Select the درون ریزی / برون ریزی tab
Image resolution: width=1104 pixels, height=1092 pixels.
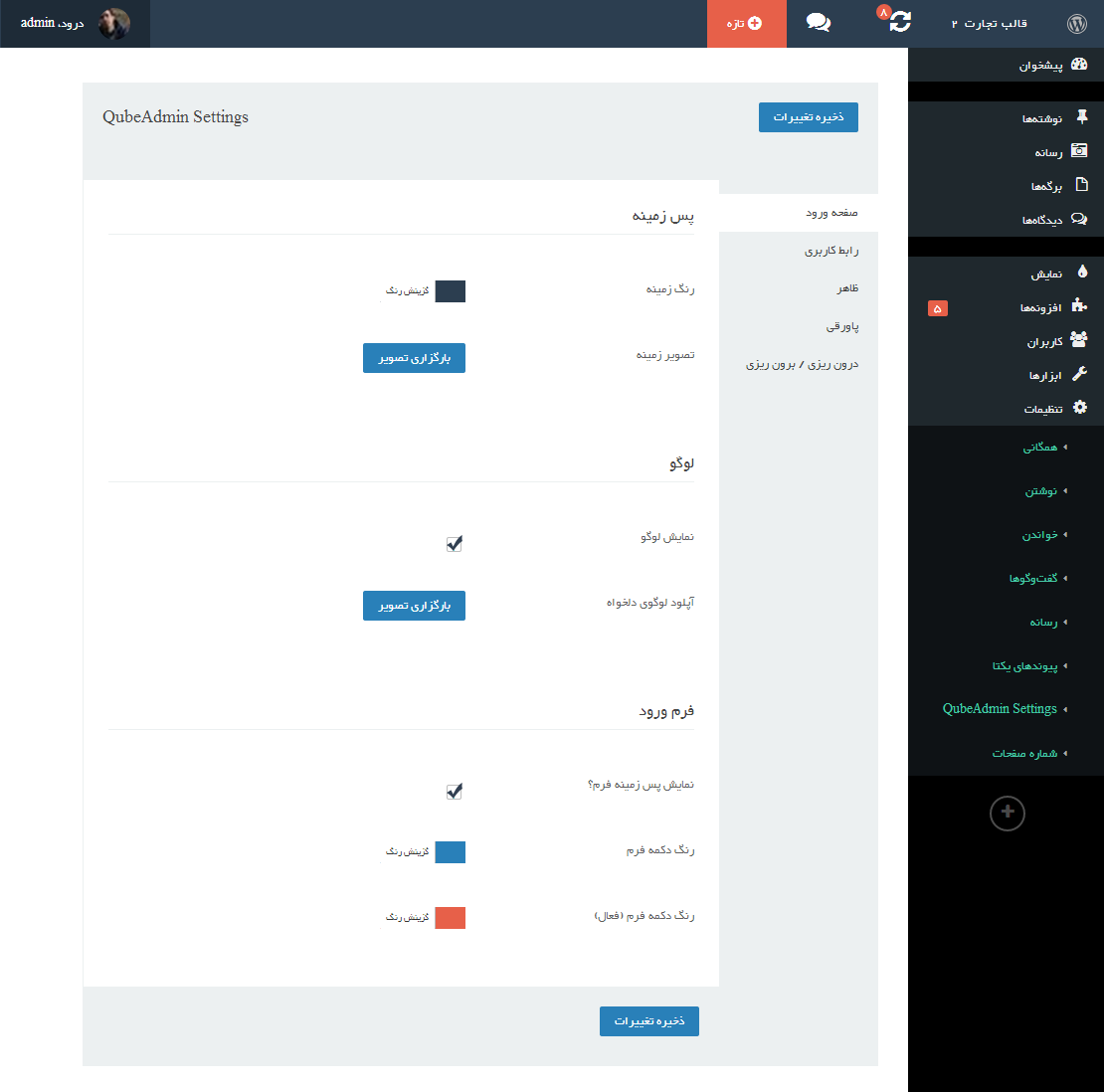click(802, 365)
